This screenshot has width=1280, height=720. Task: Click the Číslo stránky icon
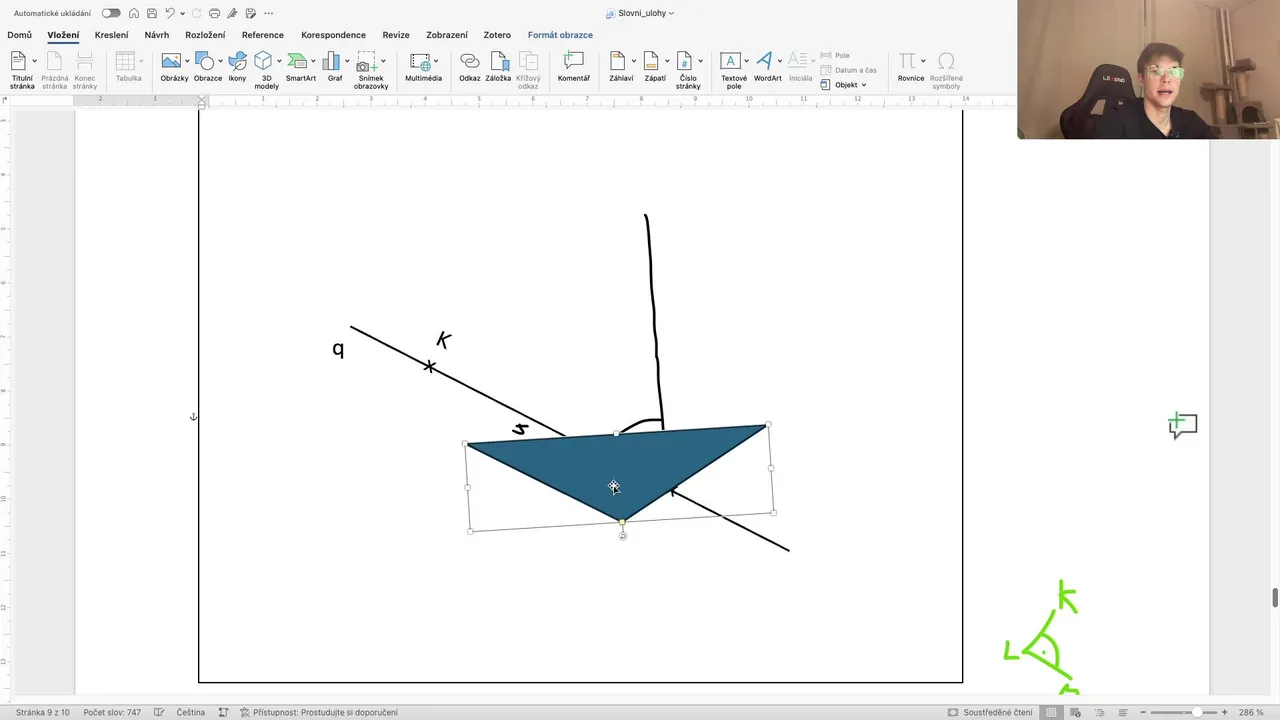click(x=684, y=62)
